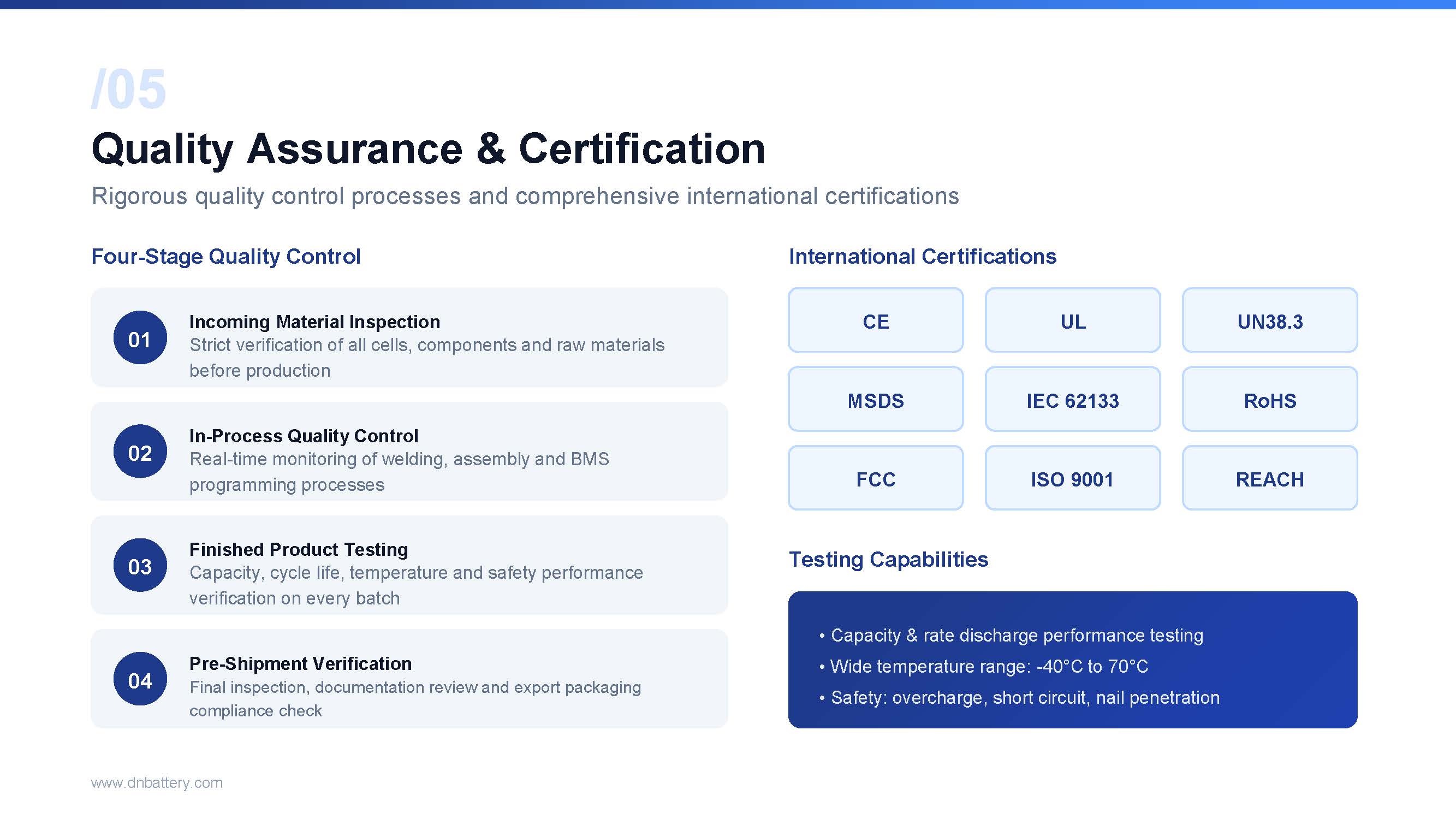Click the 02 step number circle

(x=140, y=451)
